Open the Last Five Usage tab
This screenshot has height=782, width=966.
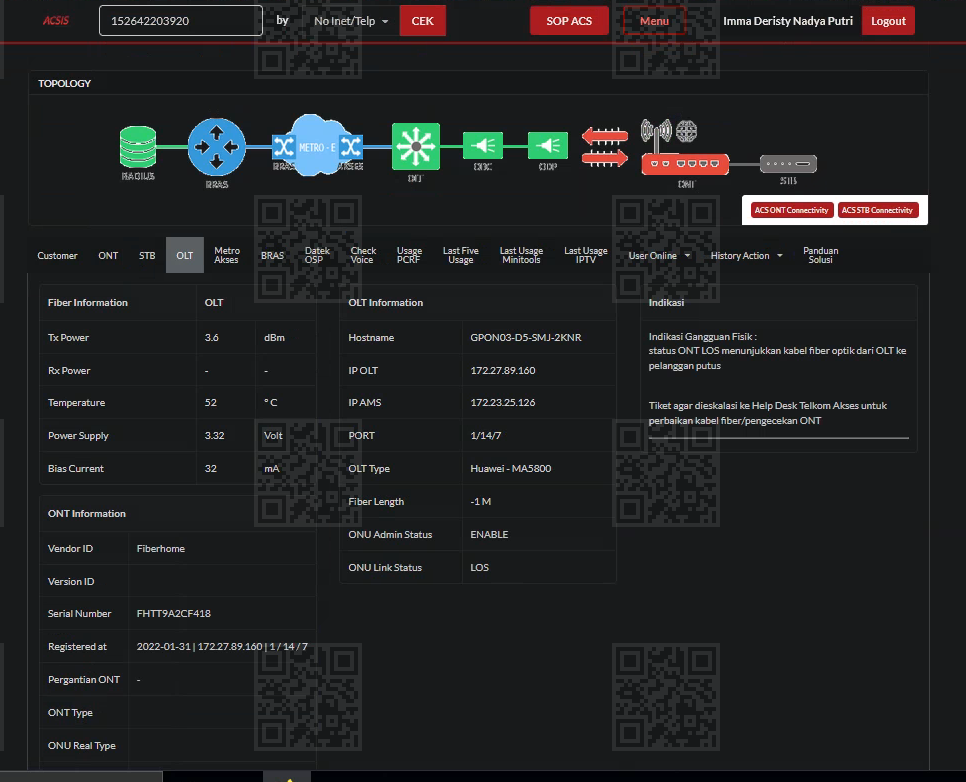tap(460, 255)
